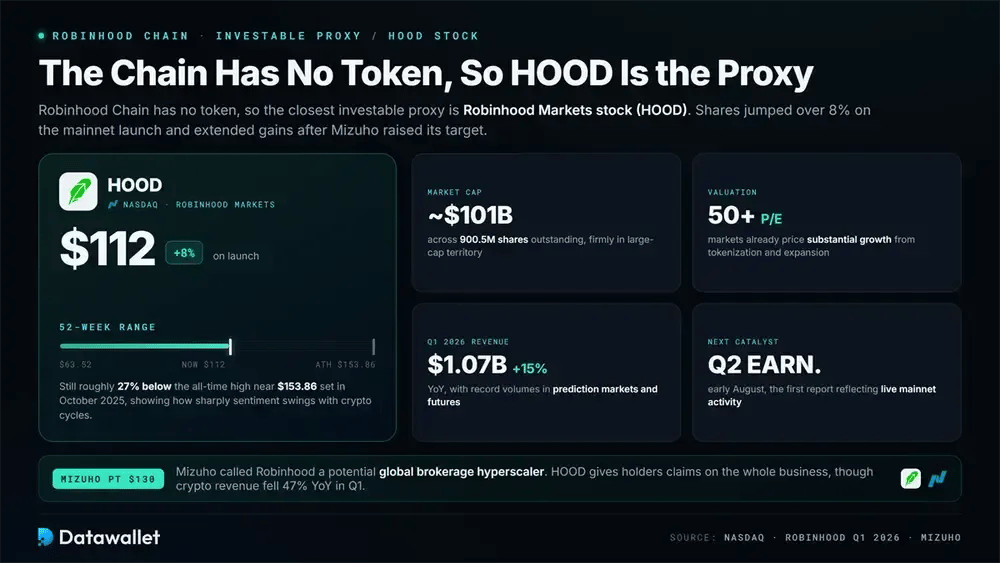Image resolution: width=1000 pixels, height=563 pixels.
Task: Click the INVESTABLE PROXY breadcrumb label
Action: coord(288,36)
